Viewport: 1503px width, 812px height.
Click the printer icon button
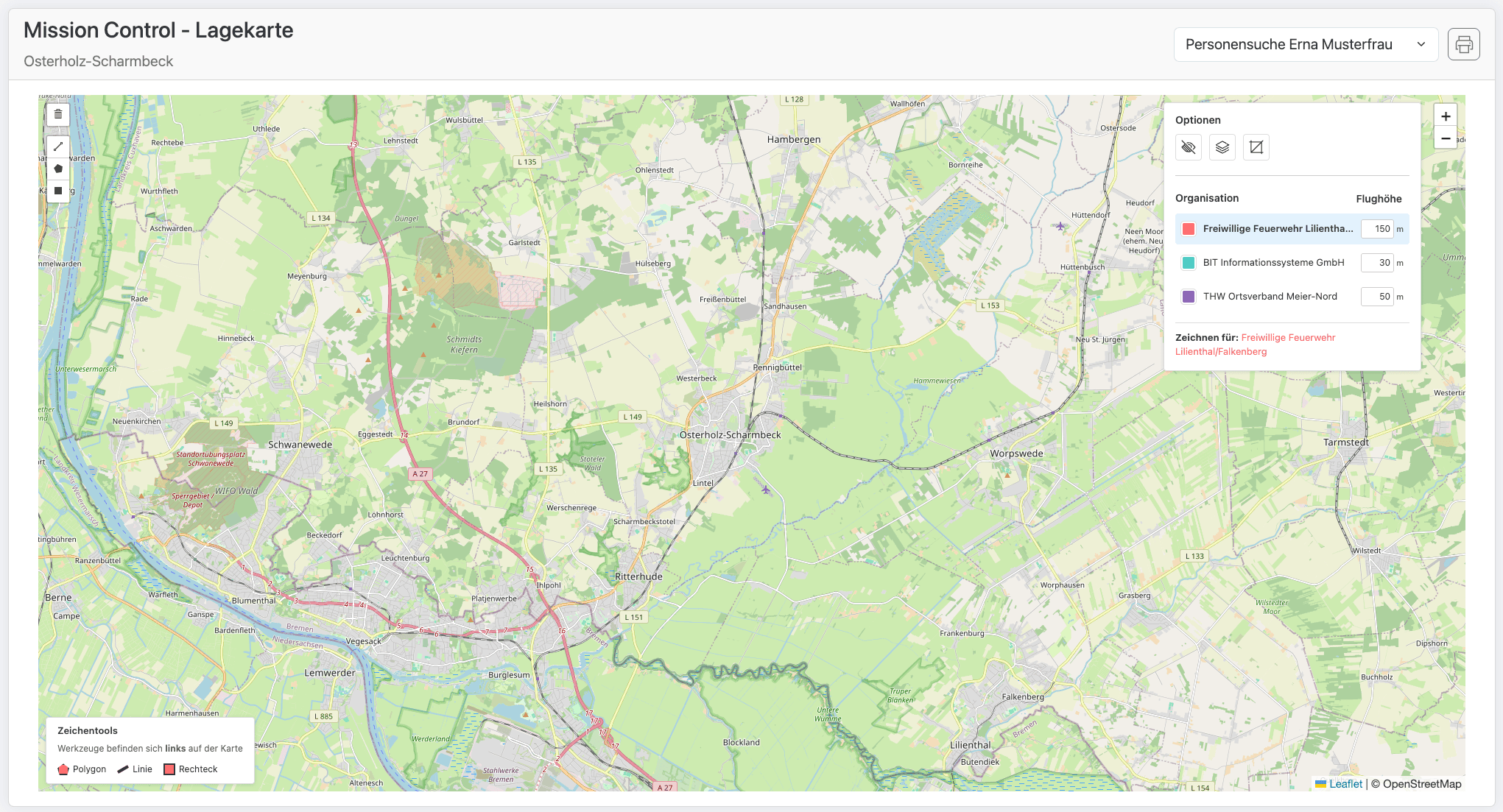(x=1463, y=45)
